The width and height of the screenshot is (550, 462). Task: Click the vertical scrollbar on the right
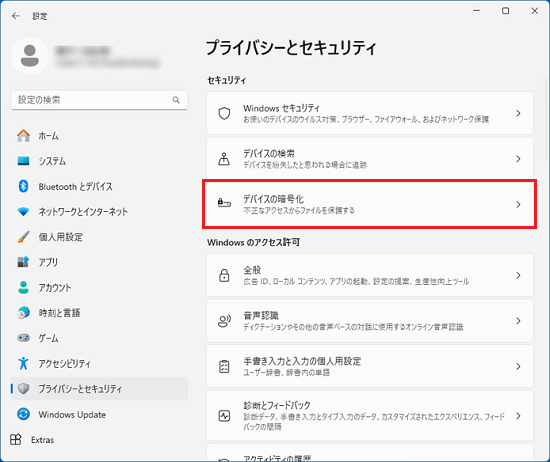pos(546,119)
